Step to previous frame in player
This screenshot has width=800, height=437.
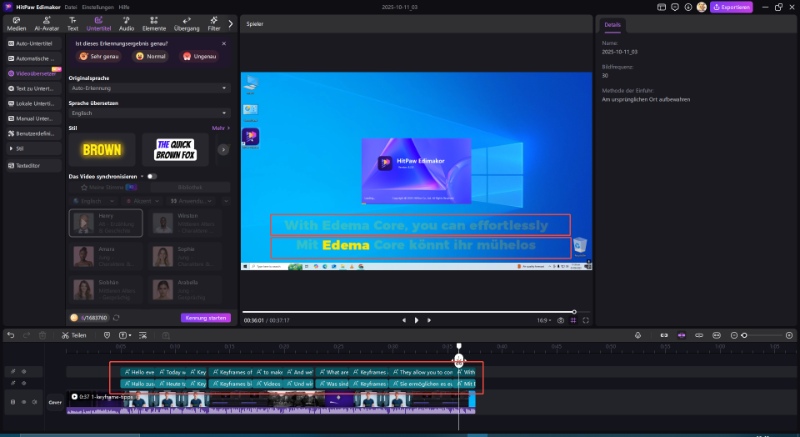(x=404, y=320)
